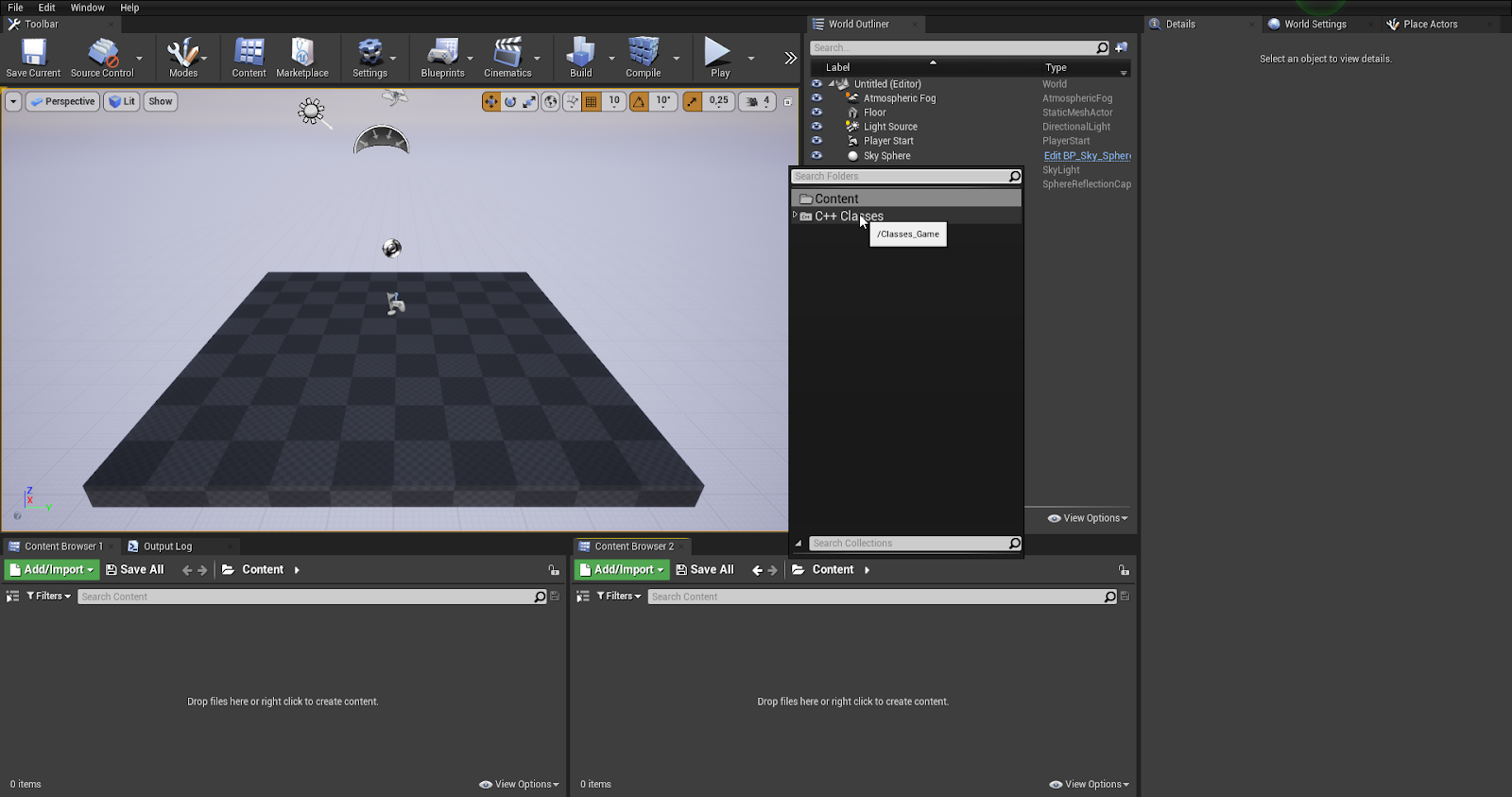
Task: Click the Blueprints toolbar icon
Action: coord(442,58)
